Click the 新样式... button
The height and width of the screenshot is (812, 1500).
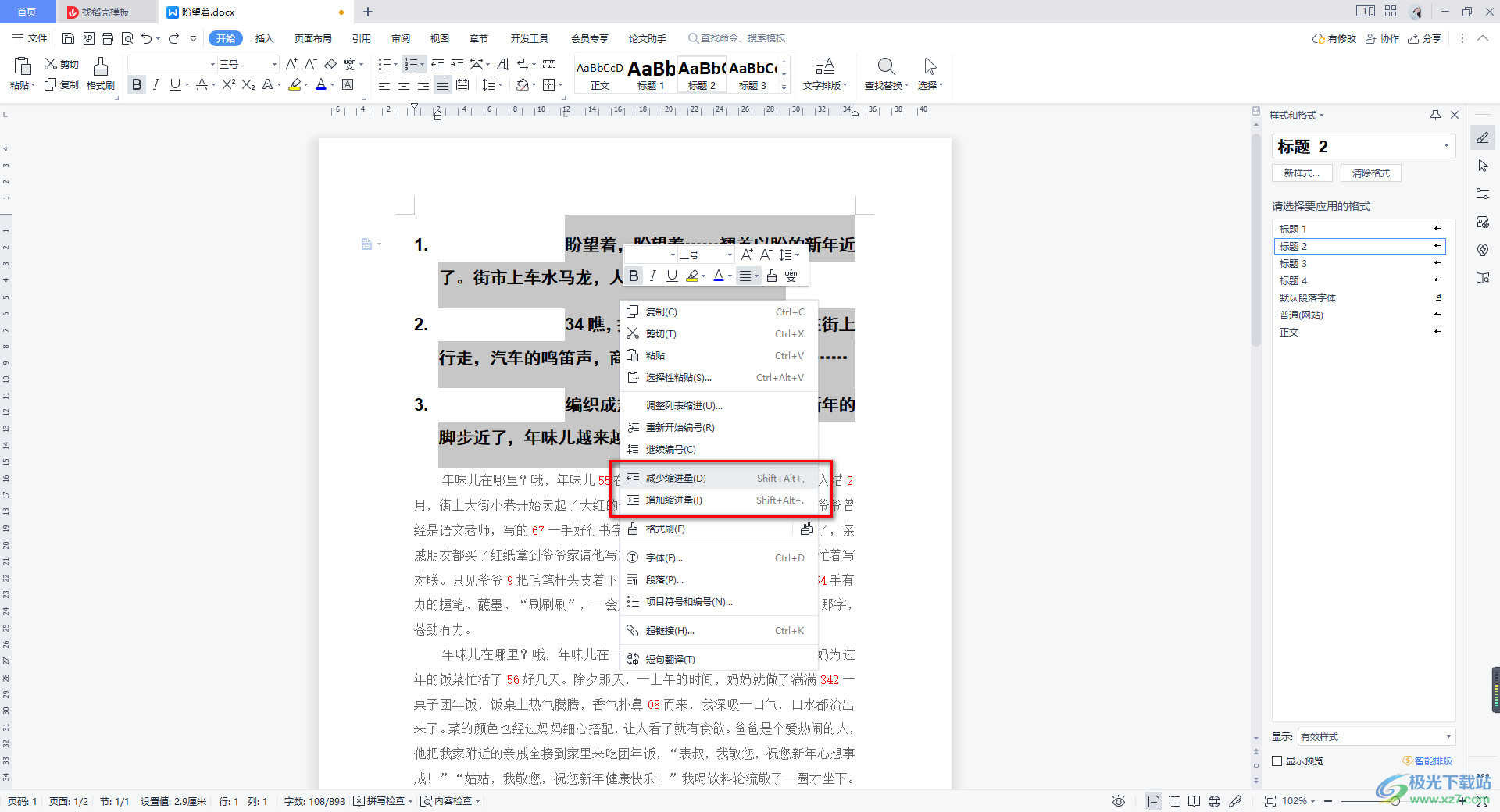pyautogui.click(x=1302, y=173)
